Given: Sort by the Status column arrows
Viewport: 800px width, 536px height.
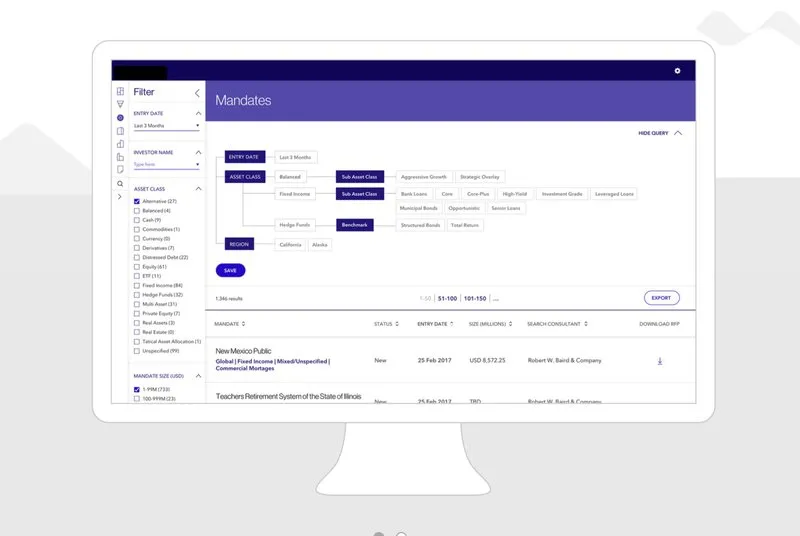Looking at the screenshot, I should click(x=397, y=324).
